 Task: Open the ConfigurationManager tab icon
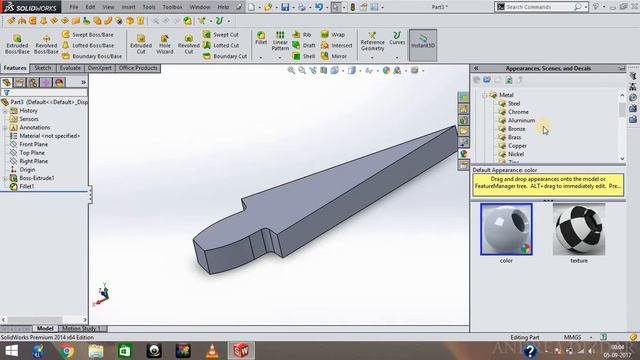(x=33, y=83)
